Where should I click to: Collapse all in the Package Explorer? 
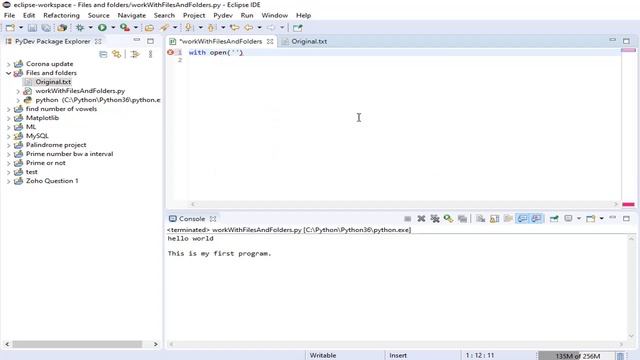(103, 54)
